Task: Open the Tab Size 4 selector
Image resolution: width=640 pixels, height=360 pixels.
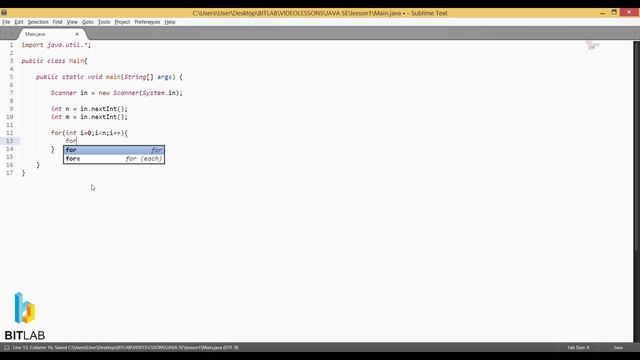Action: pyautogui.click(x=578, y=347)
